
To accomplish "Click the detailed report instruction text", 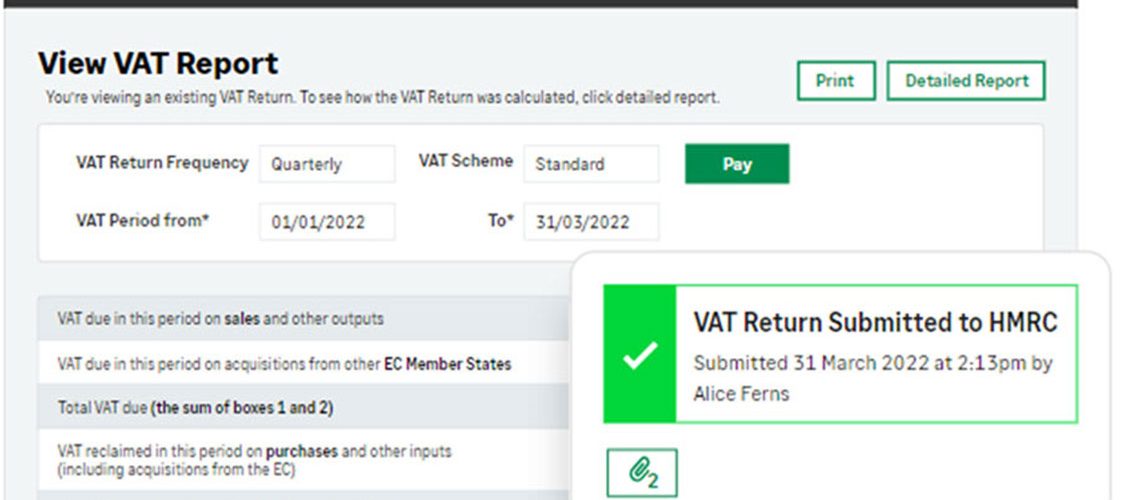I will pyautogui.click(x=382, y=97).
